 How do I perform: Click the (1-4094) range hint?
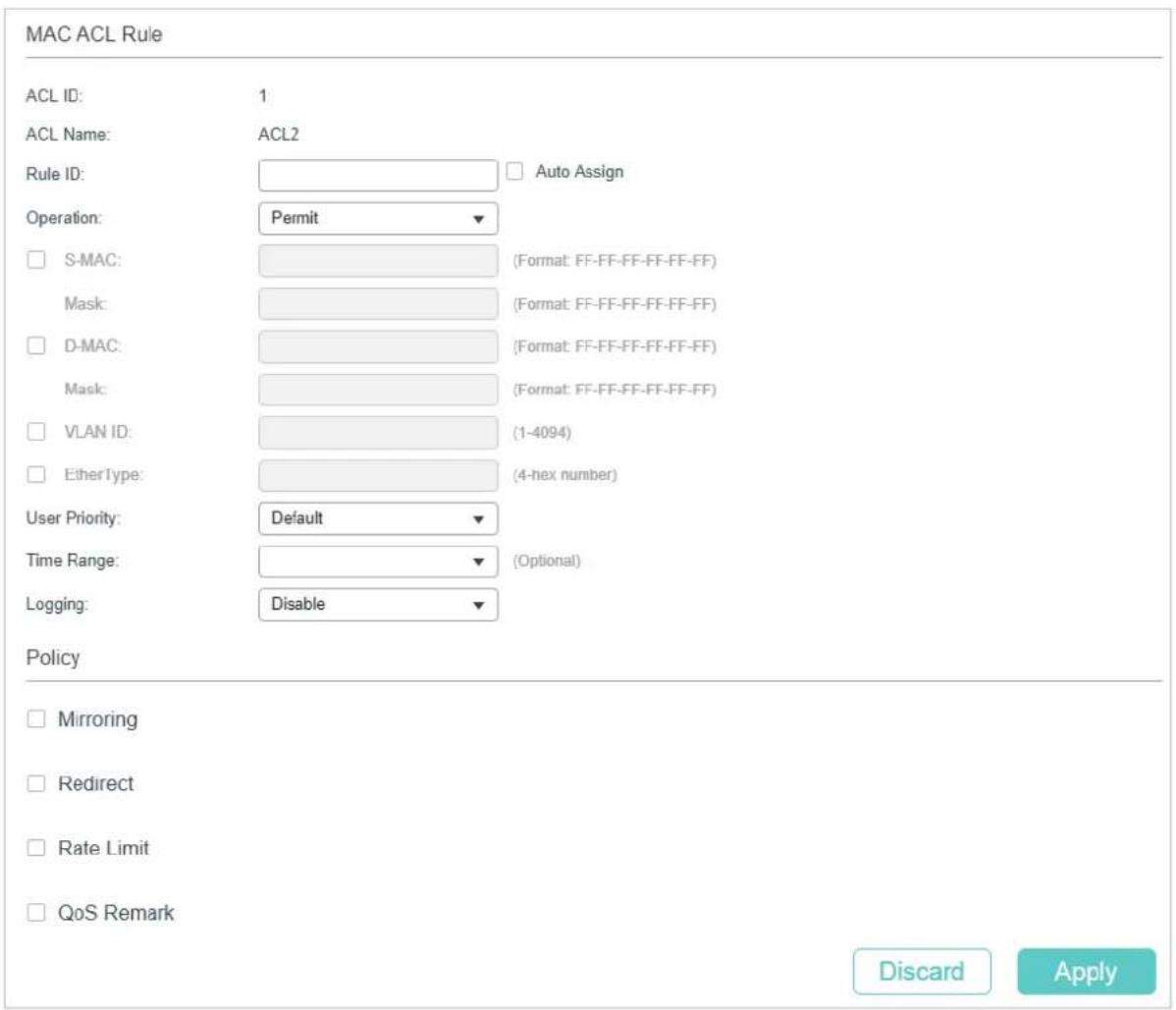542,433
